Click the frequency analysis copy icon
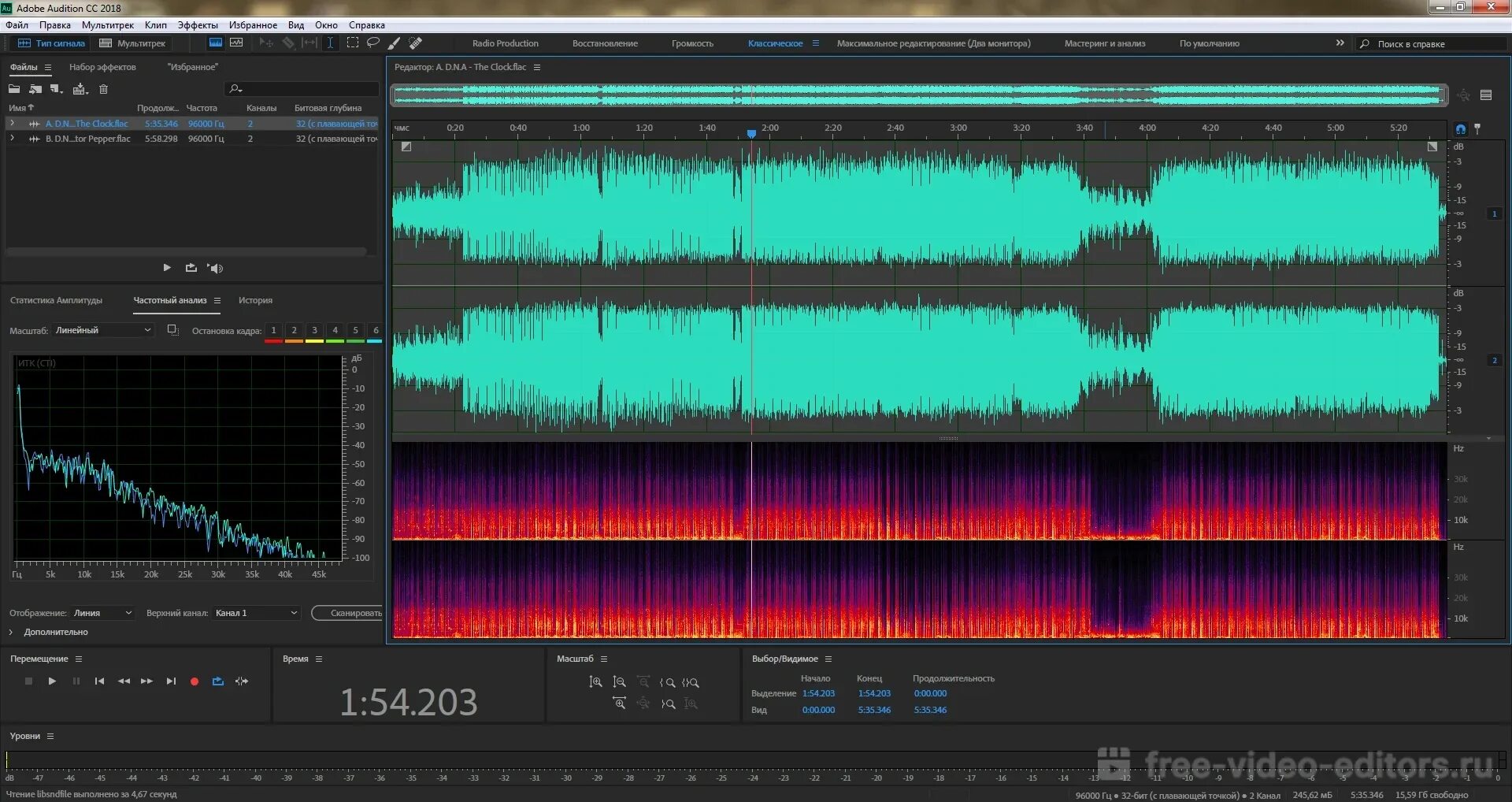 click(172, 330)
